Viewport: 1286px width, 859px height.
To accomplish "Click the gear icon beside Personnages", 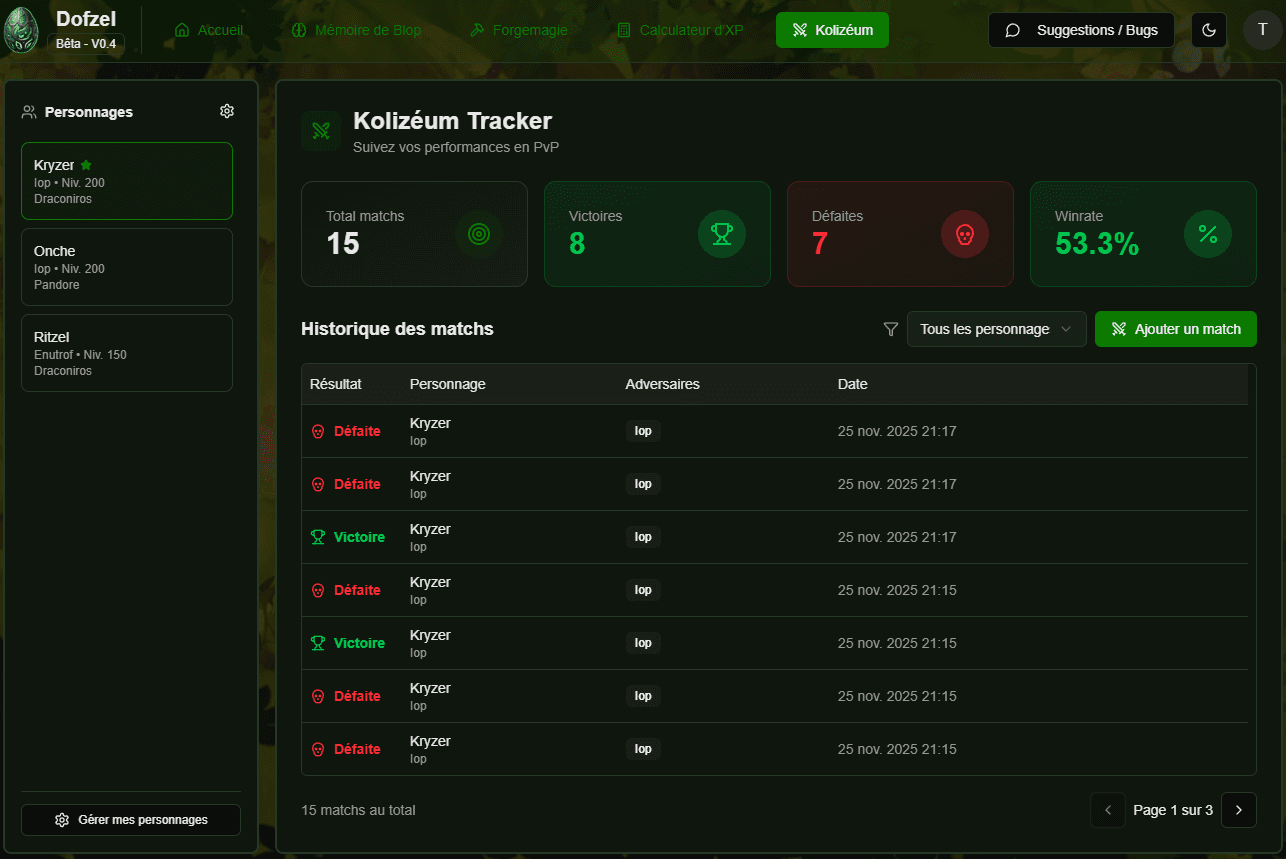I will click(x=227, y=111).
